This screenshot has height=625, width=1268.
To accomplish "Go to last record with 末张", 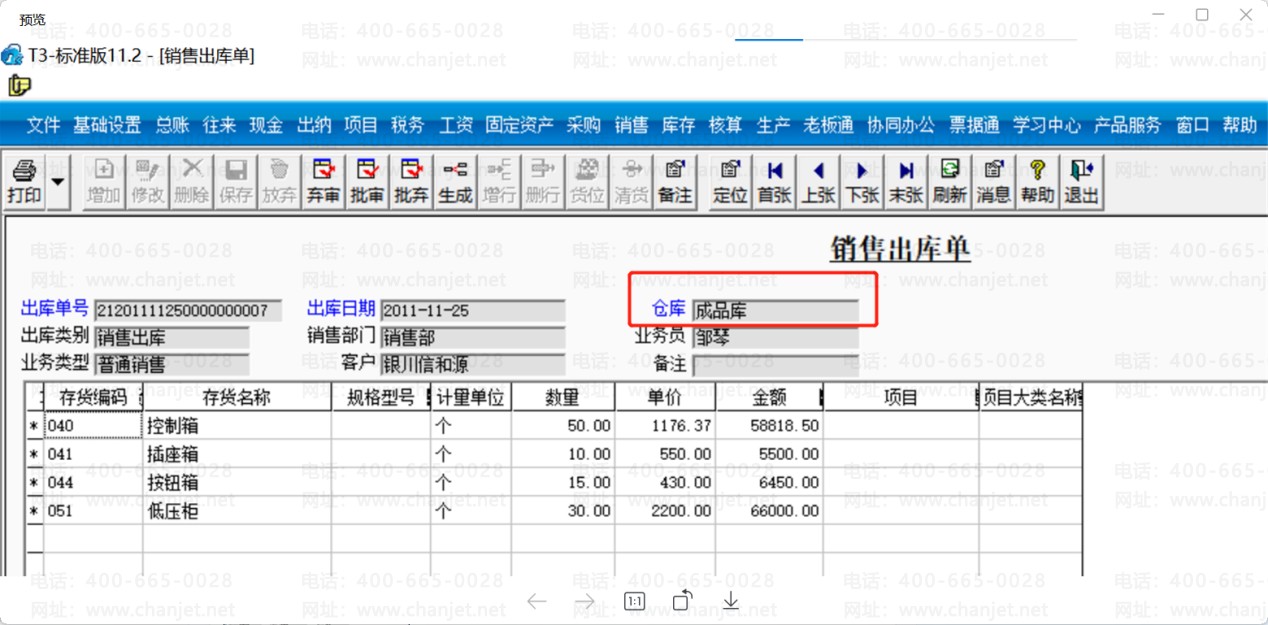I will pos(906,182).
